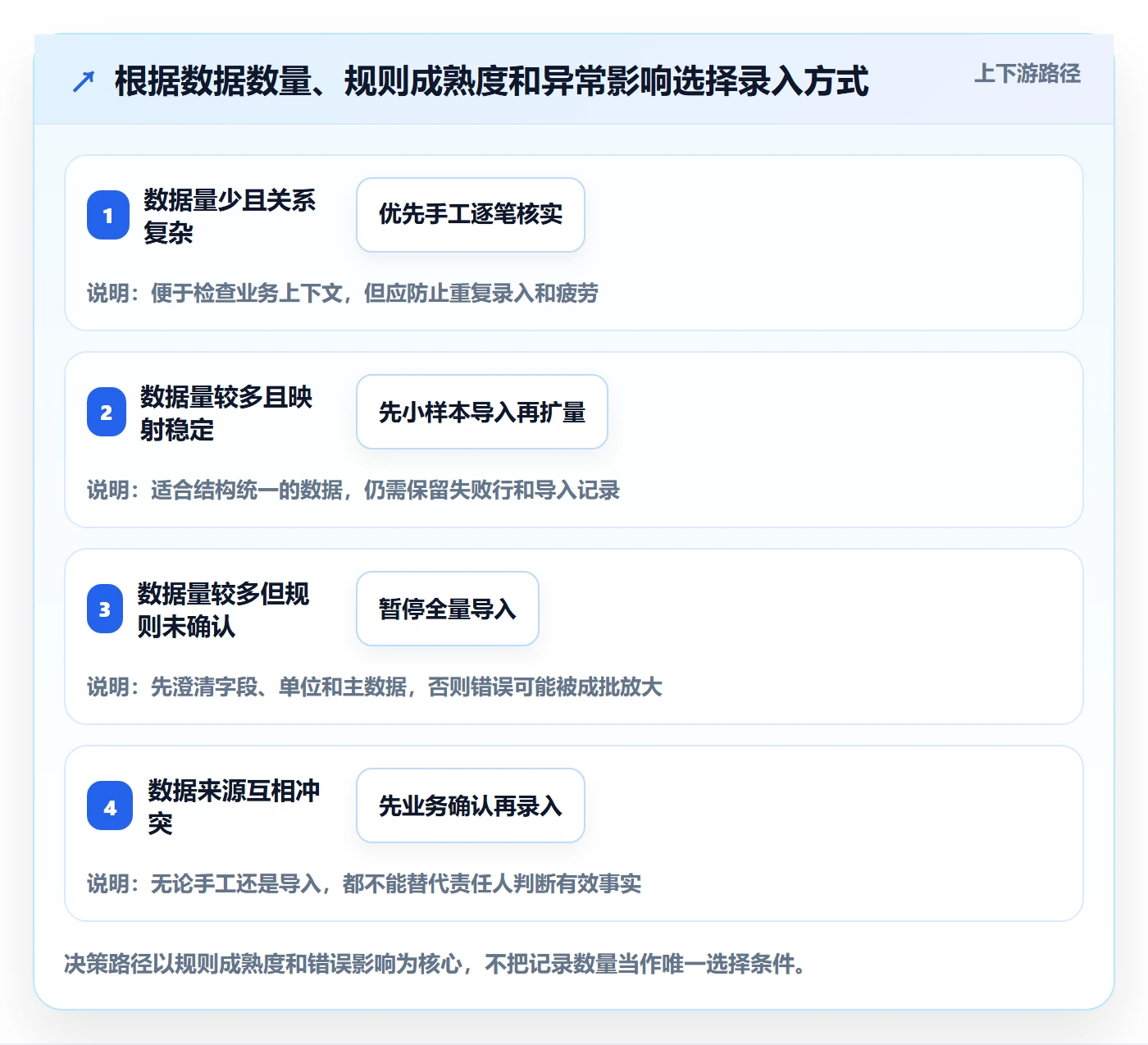Click condition text 数据量少且关系复杂
Viewport: 1148px width, 1045px height.
click(230, 216)
